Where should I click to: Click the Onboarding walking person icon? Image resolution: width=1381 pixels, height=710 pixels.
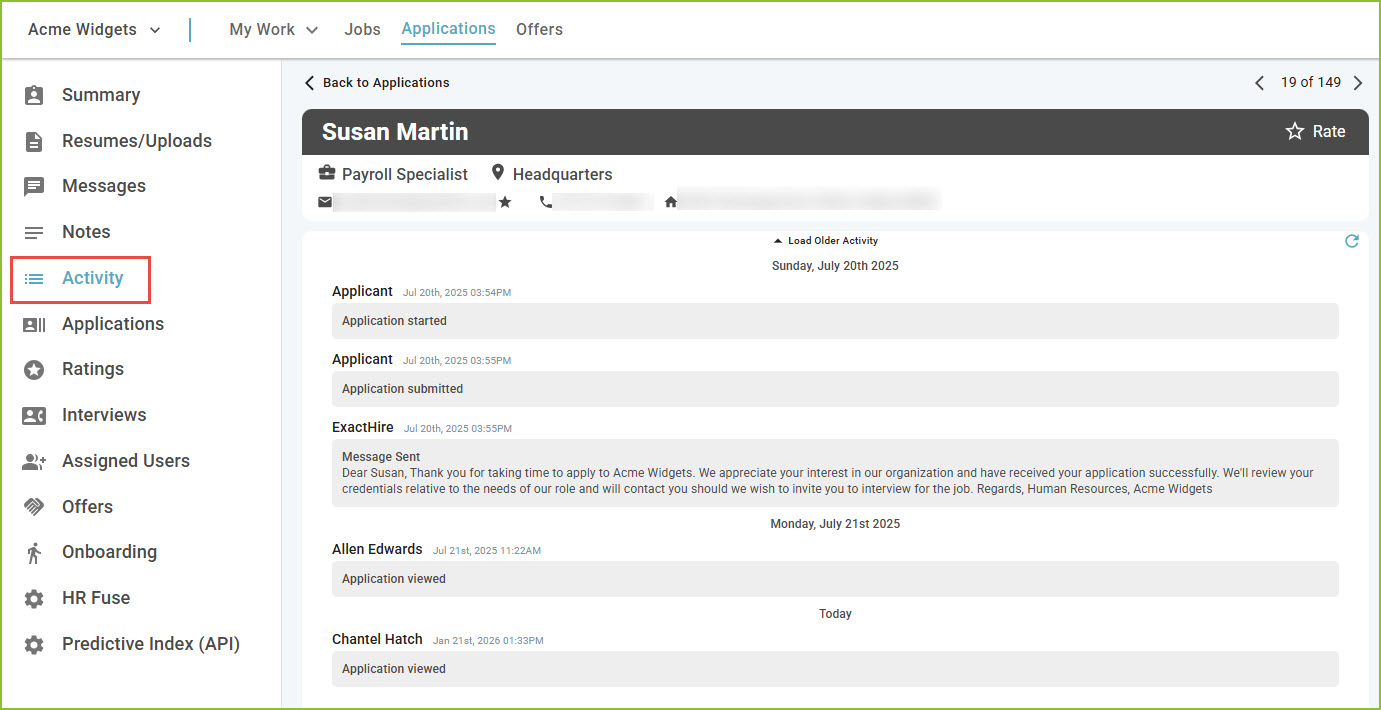point(34,552)
